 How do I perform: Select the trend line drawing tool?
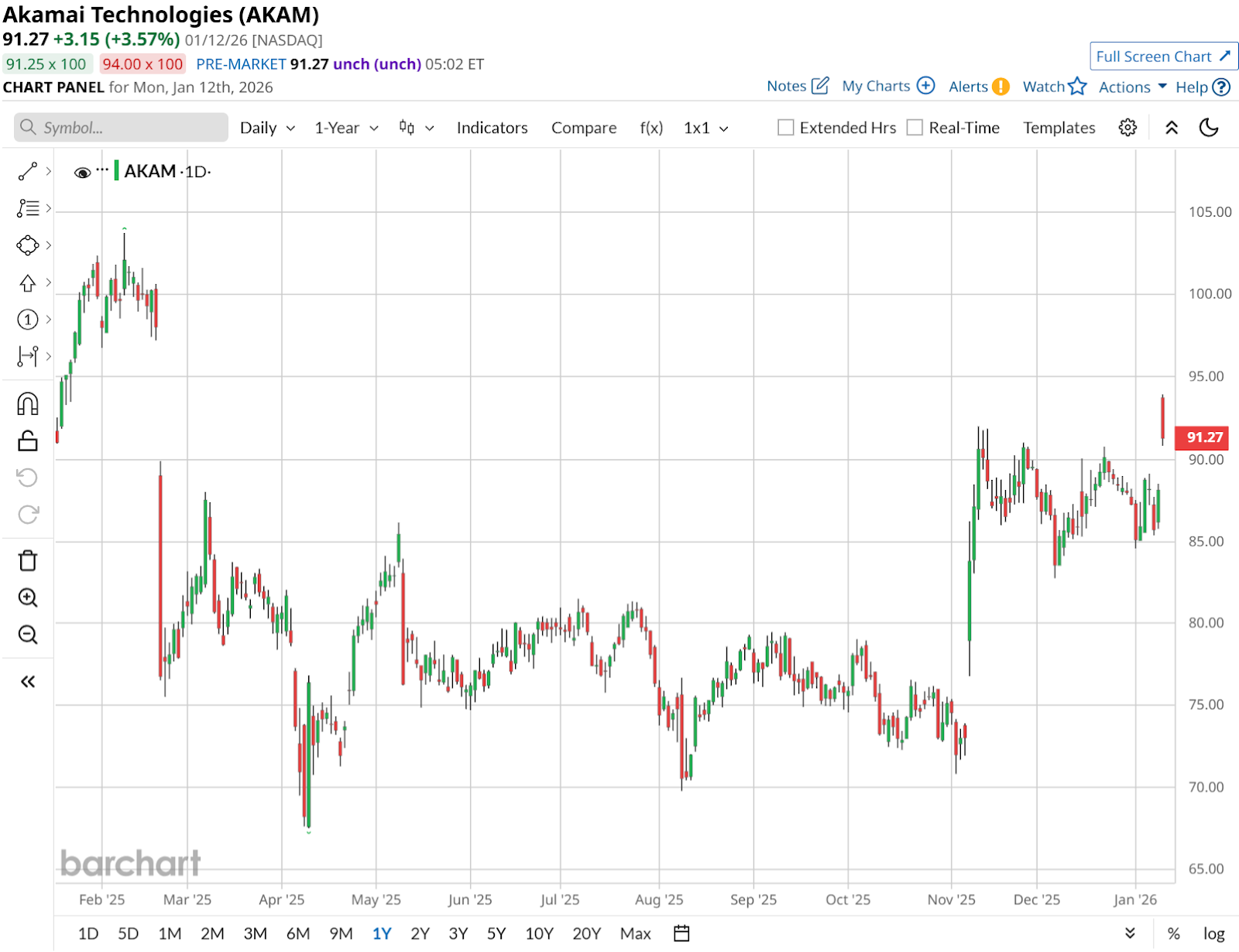tap(28, 171)
